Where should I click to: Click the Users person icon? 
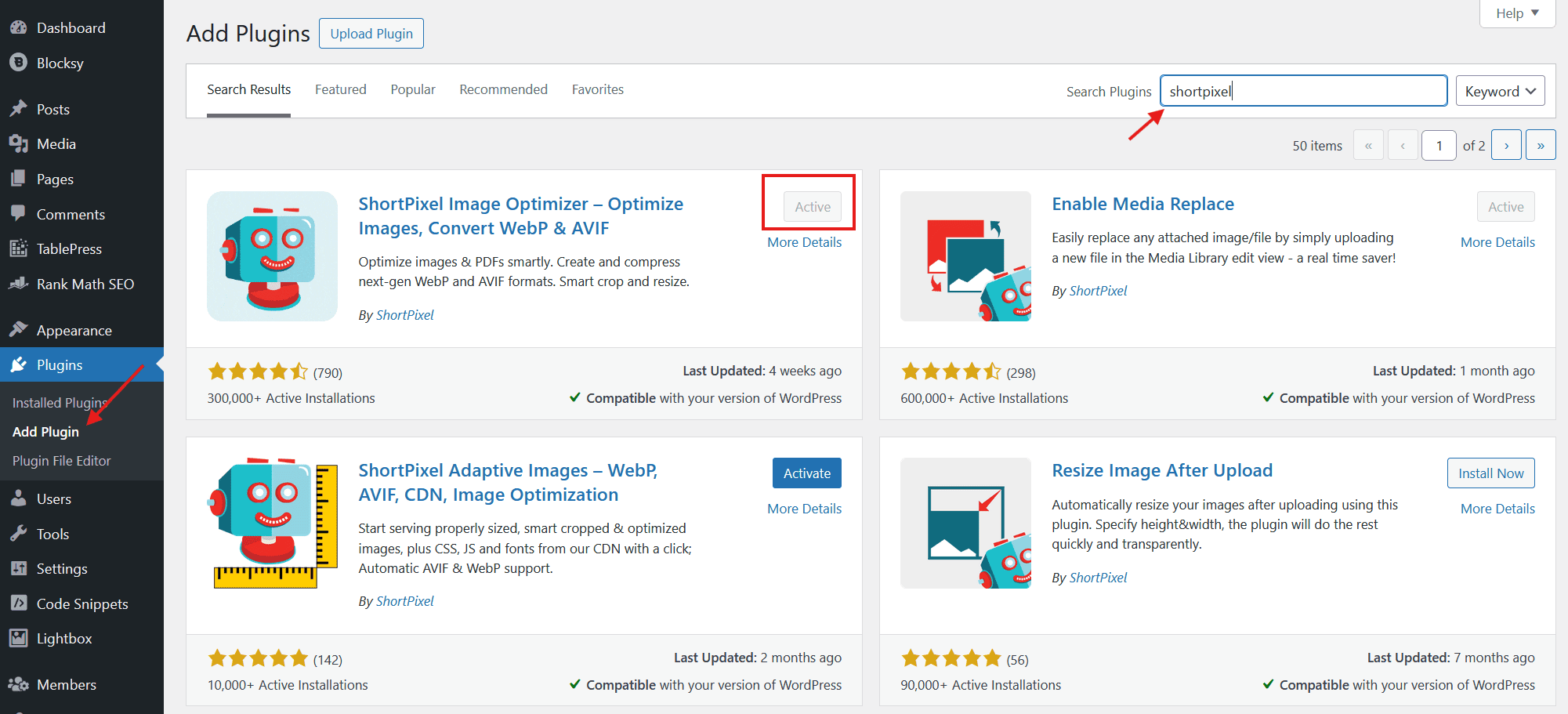coord(19,498)
